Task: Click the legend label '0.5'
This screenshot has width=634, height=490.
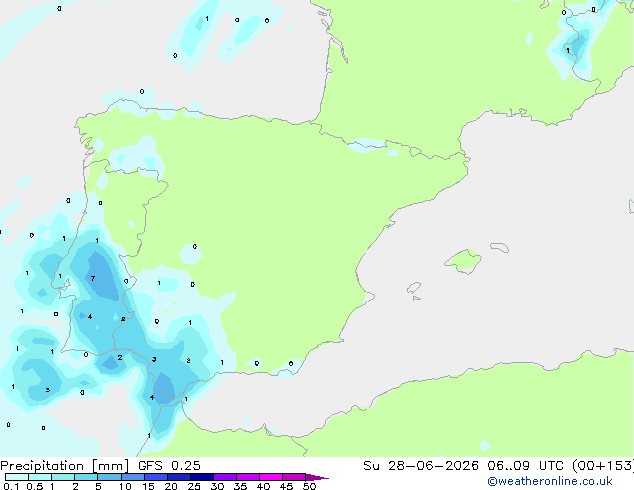Action: coord(35,486)
